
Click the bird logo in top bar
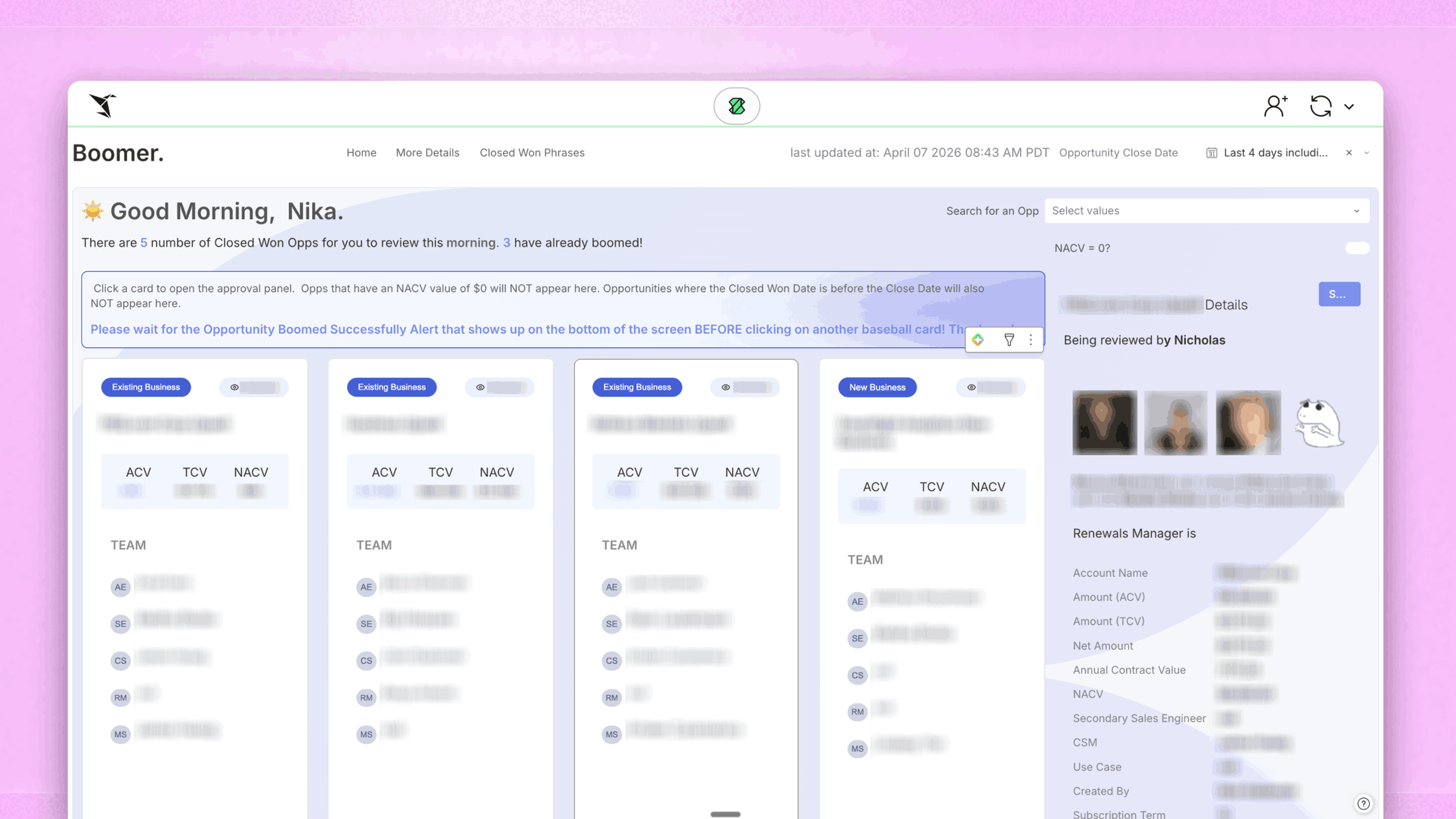coord(103,106)
